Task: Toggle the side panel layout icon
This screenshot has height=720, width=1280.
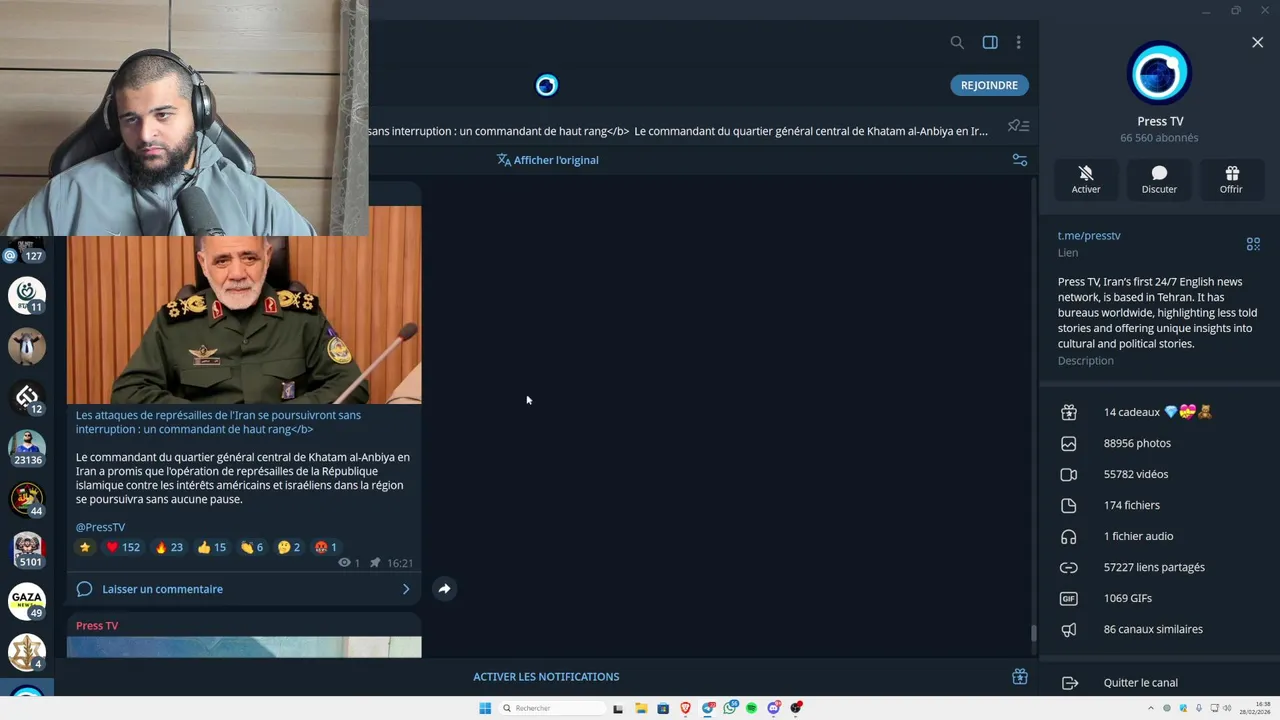Action: 990,42
